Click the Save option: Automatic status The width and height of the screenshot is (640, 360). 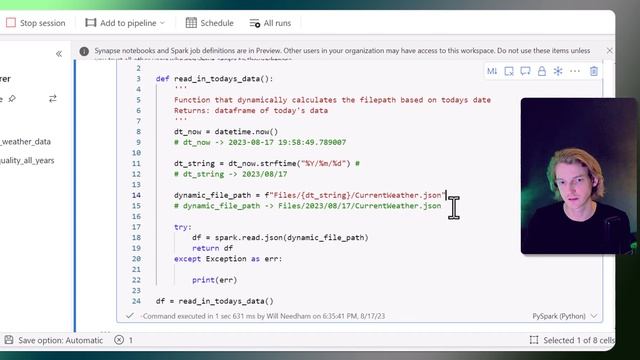pyautogui.click(x=54, y=340)
